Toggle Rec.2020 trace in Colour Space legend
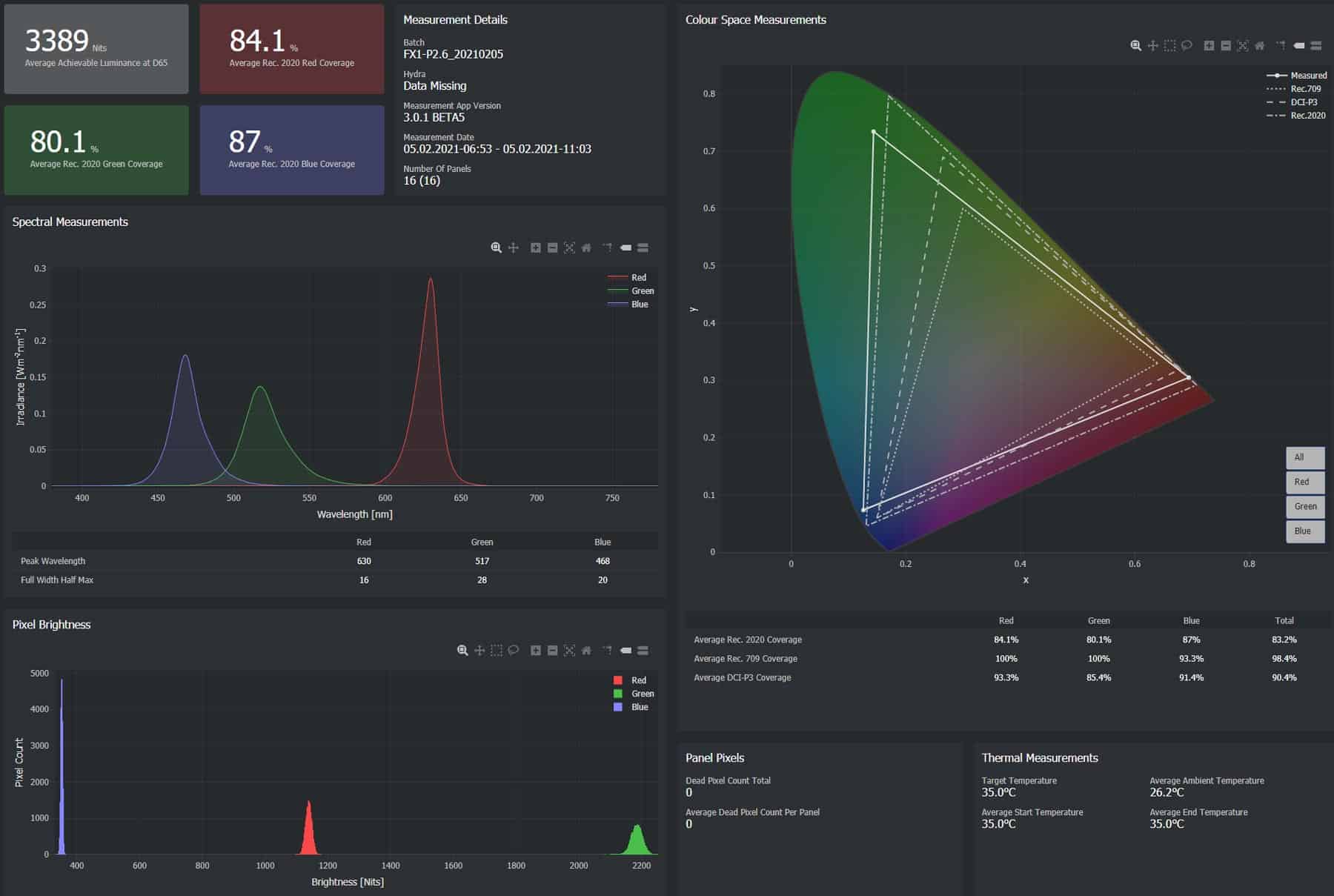The height and width of the screenshot is (896, 1334). (1296, 115)
